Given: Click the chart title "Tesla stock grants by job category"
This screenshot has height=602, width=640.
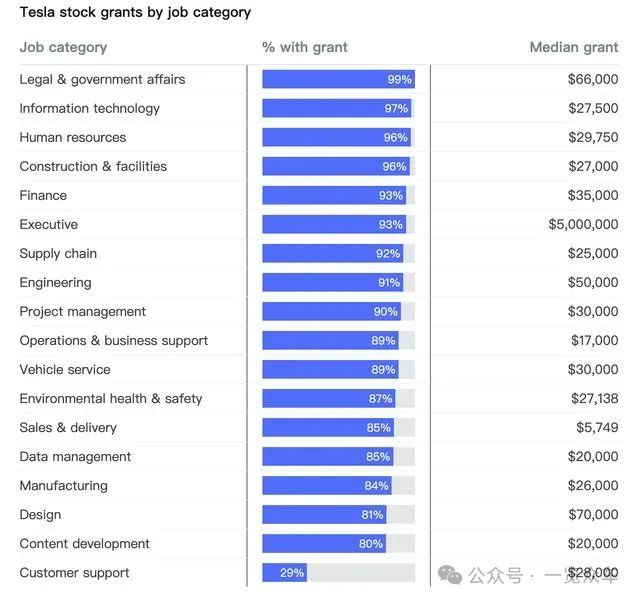Looking at the screenshot, I should pos(135,13).
